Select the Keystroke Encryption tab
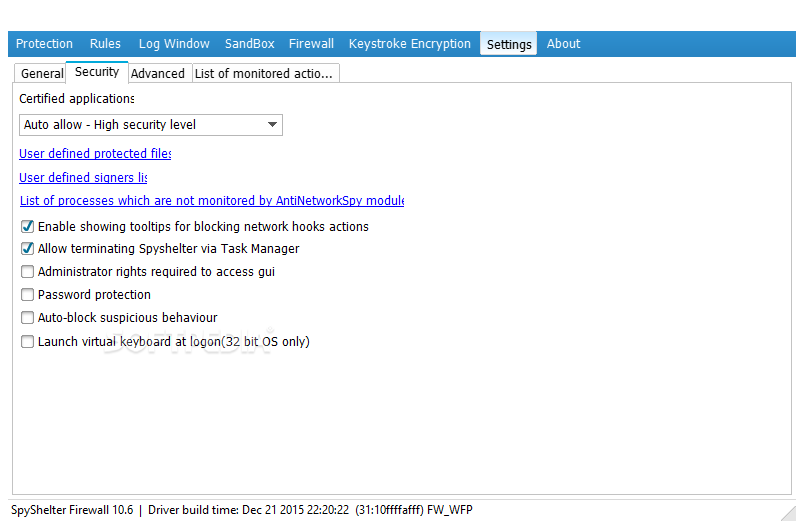 pyautogui.click(x=410, y=44)
